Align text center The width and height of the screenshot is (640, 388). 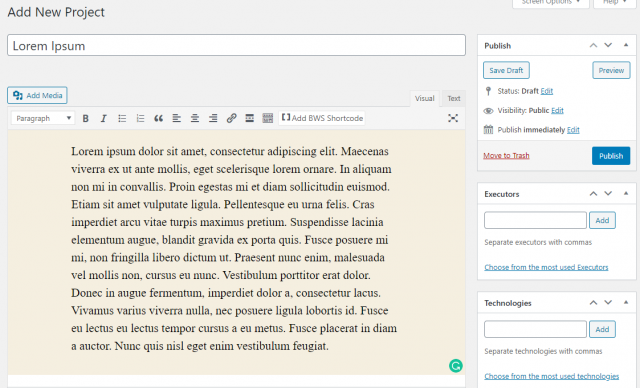pyautogui.click(x=195, y=118)
